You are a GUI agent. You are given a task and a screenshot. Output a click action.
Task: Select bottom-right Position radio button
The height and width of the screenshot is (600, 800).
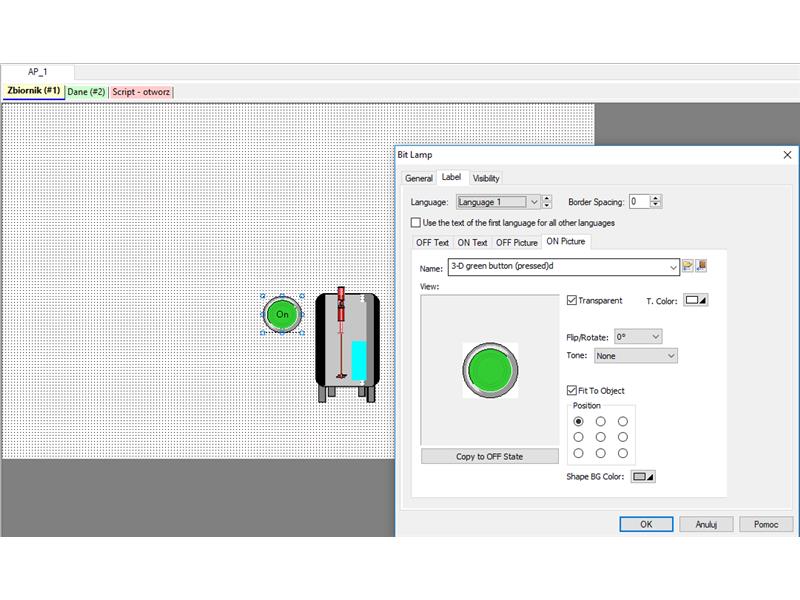tap(623, 453)
